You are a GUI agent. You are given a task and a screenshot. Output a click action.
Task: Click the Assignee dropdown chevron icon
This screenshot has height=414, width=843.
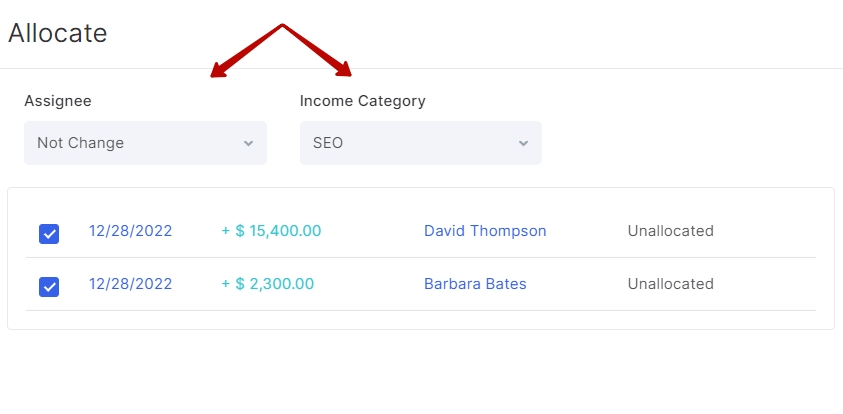point(248,143)
